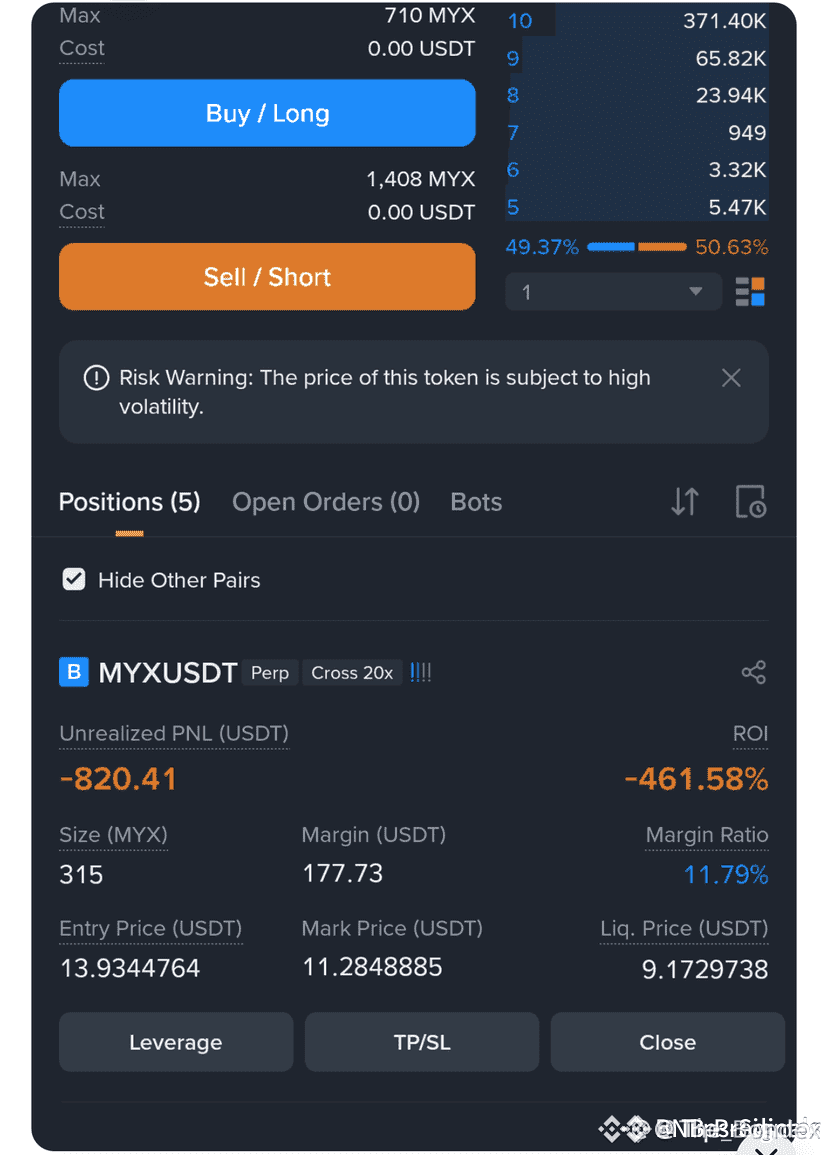Switch to Open Orders tab
828x1155 pixels.
coord(326,502)
